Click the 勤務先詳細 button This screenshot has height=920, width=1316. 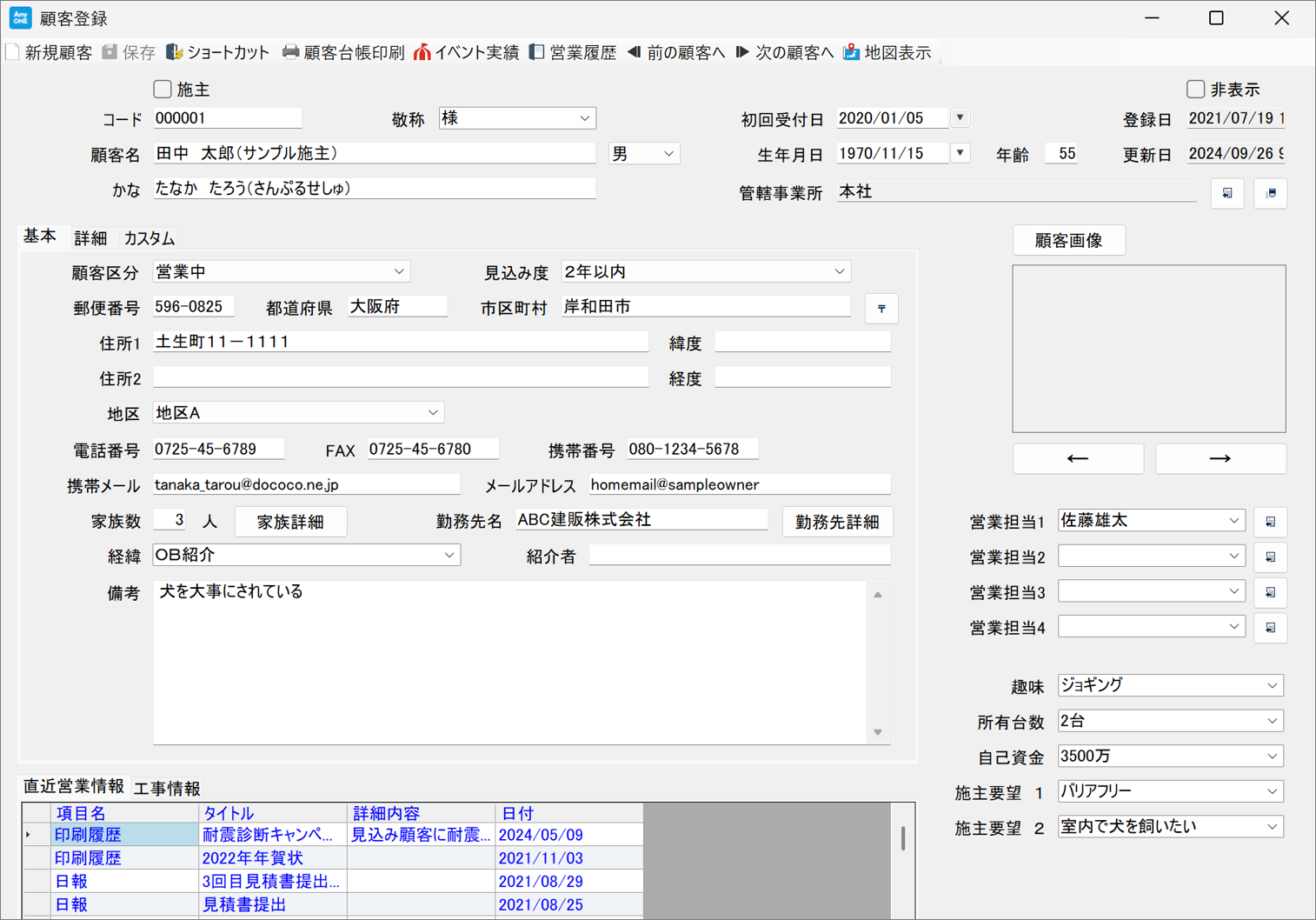[837, 522]
